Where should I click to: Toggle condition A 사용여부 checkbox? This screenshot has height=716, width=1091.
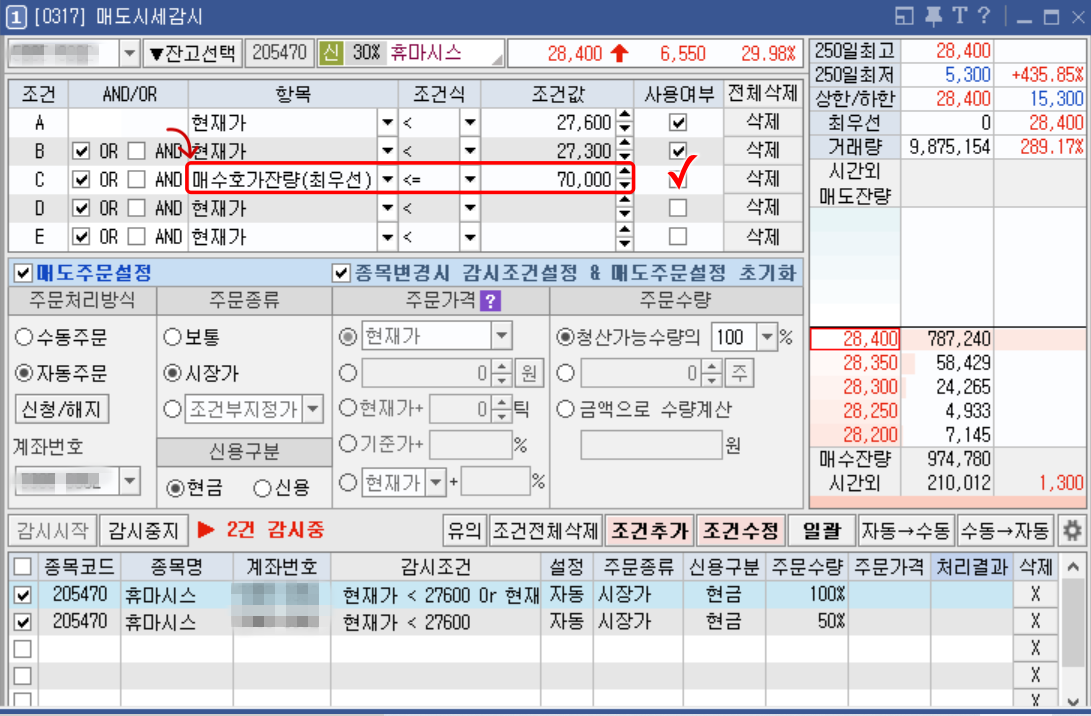(x=678, y=122)
